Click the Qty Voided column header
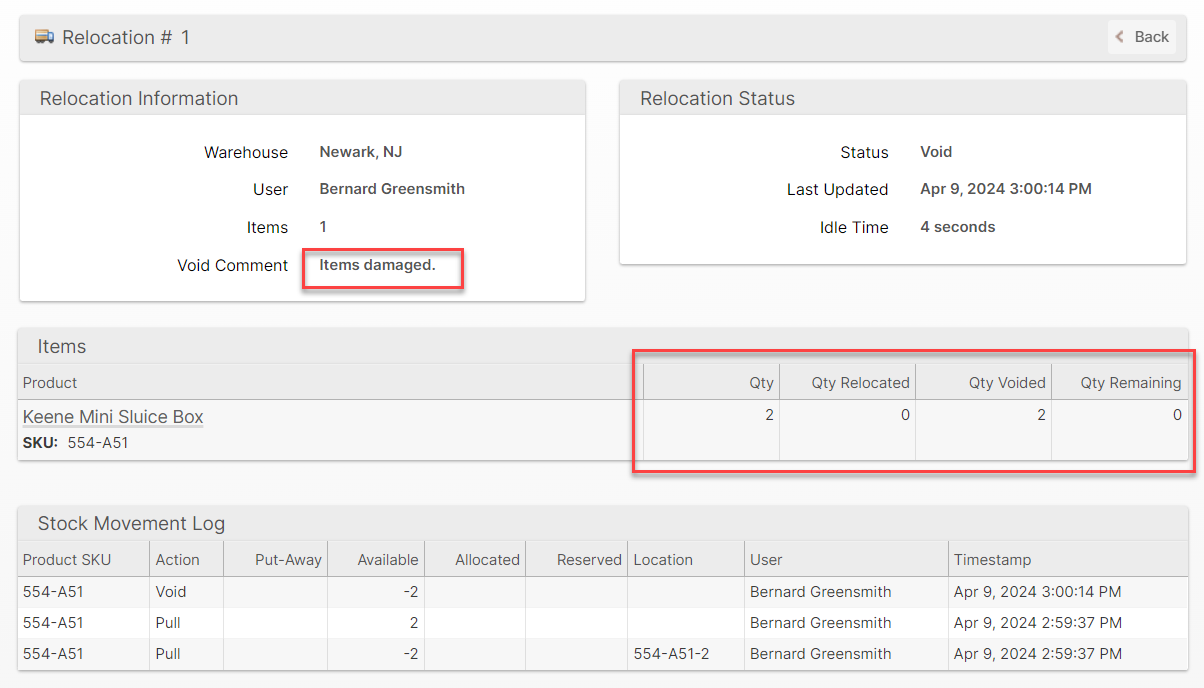 1006,382
